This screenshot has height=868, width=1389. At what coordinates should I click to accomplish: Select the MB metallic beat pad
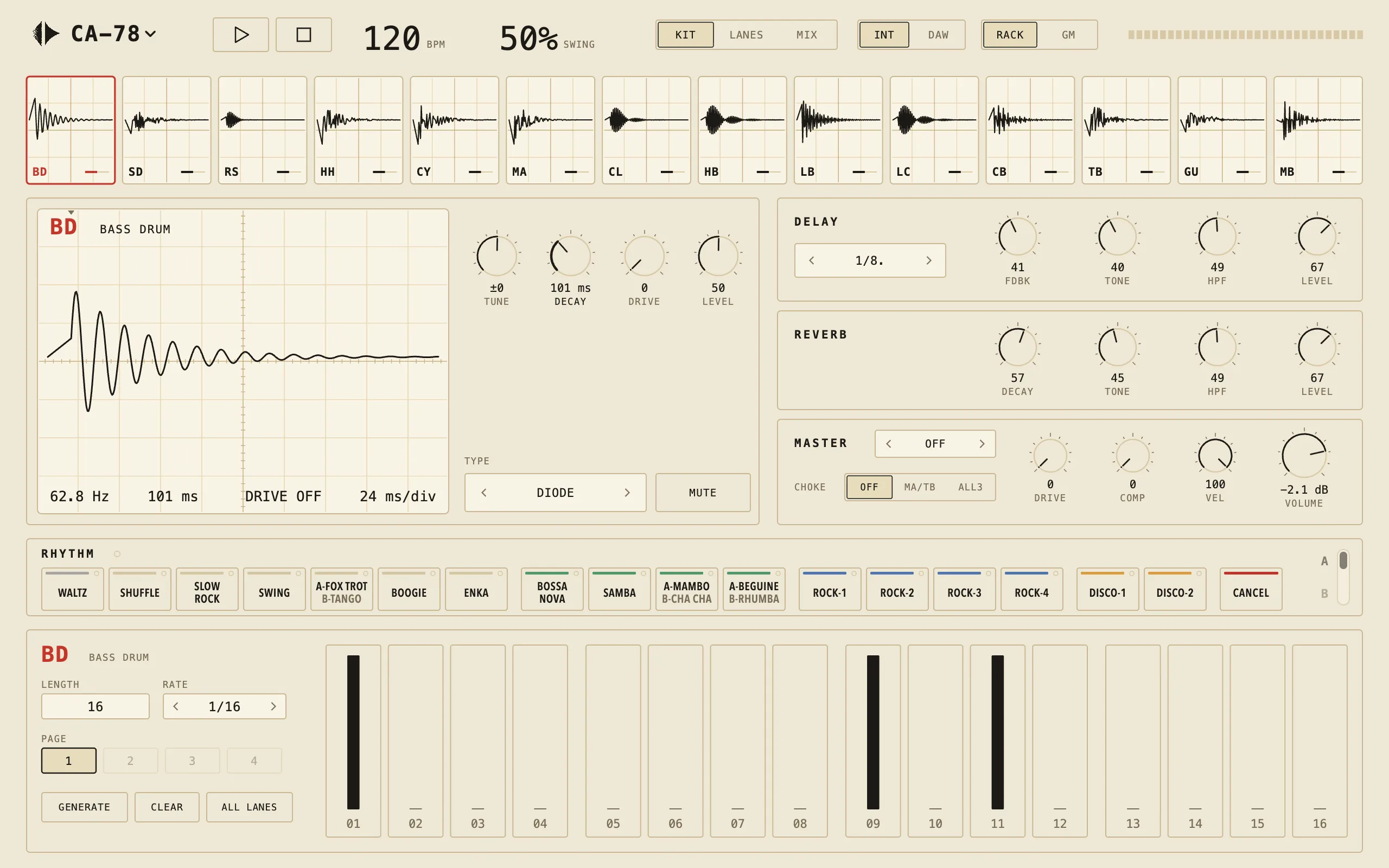(1318, 130)
